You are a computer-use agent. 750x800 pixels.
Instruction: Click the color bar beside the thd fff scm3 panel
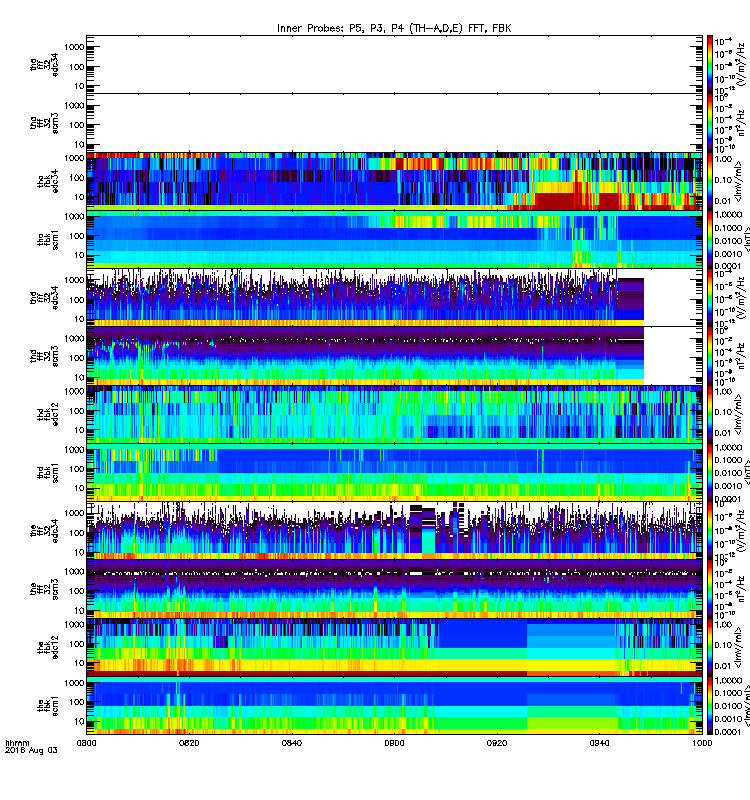710,356
